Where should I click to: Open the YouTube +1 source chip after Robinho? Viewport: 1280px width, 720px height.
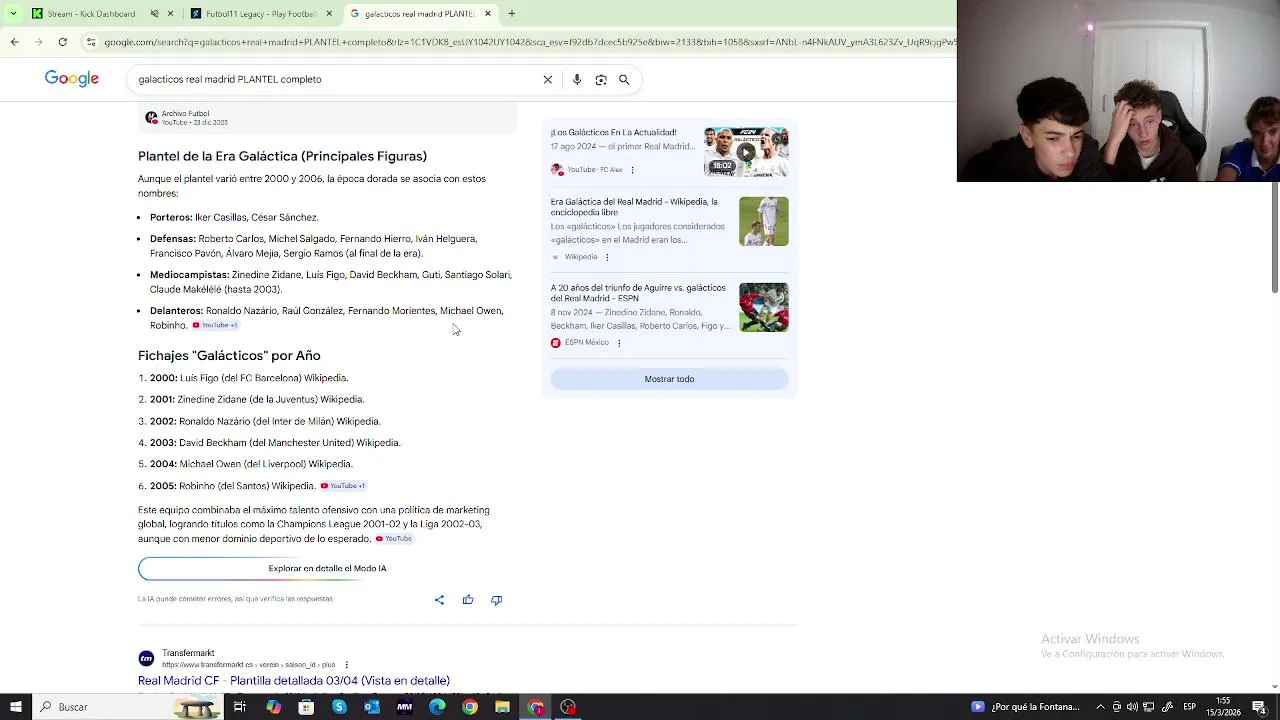343,486
